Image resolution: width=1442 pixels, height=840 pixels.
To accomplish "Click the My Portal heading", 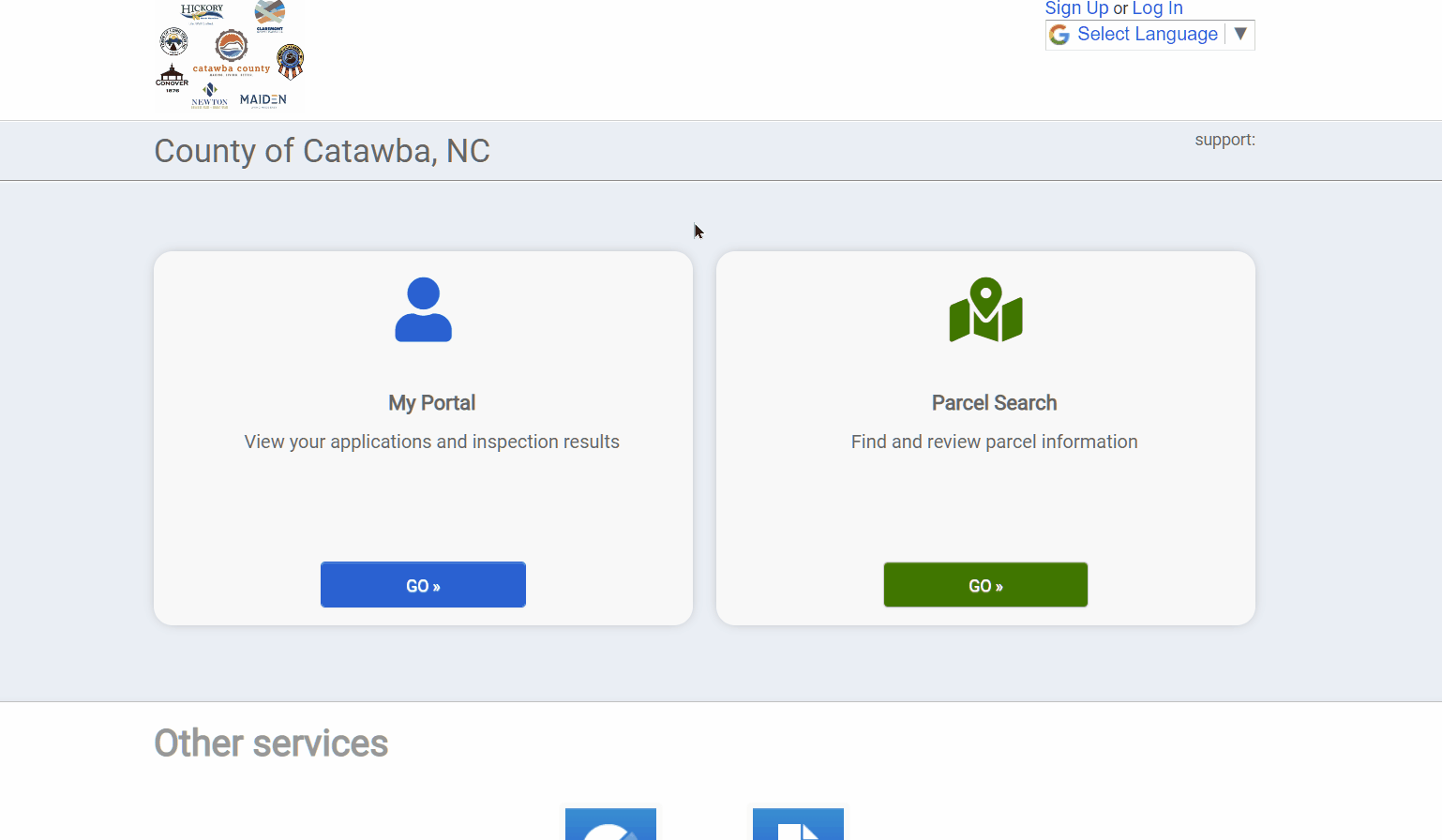I will pyautogui.click(x=431, y=403).
